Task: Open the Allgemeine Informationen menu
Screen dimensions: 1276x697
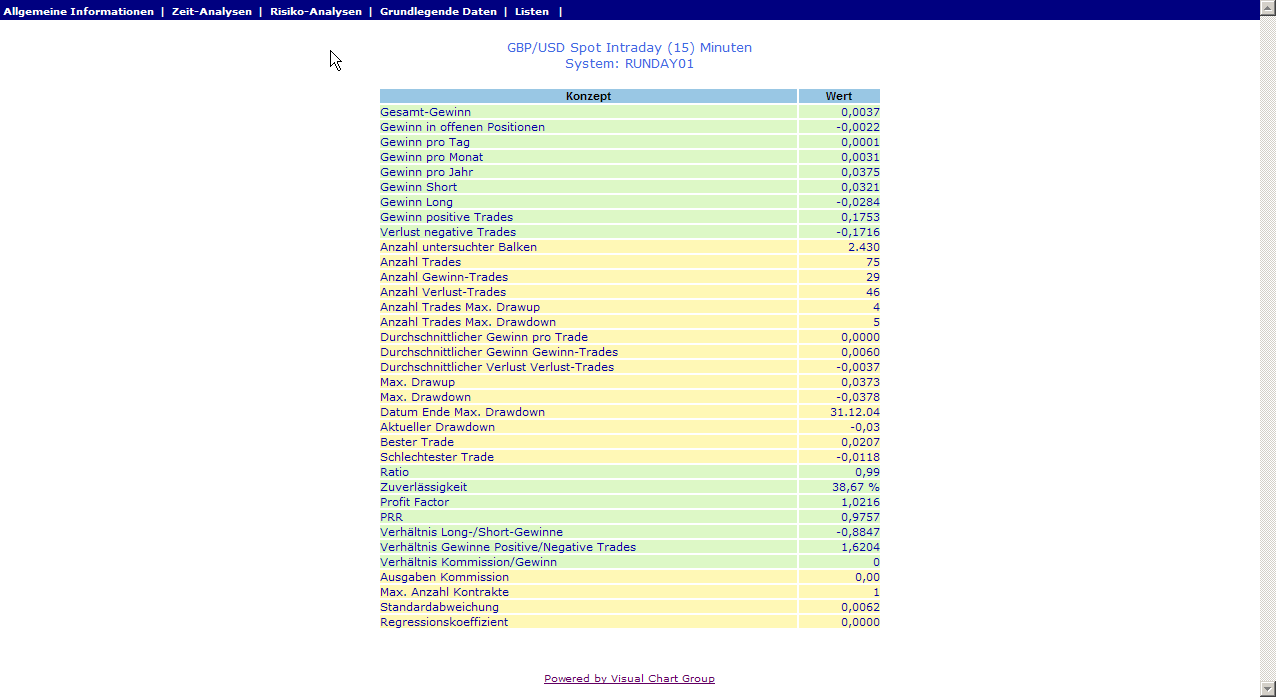Action: coord(79,11)
